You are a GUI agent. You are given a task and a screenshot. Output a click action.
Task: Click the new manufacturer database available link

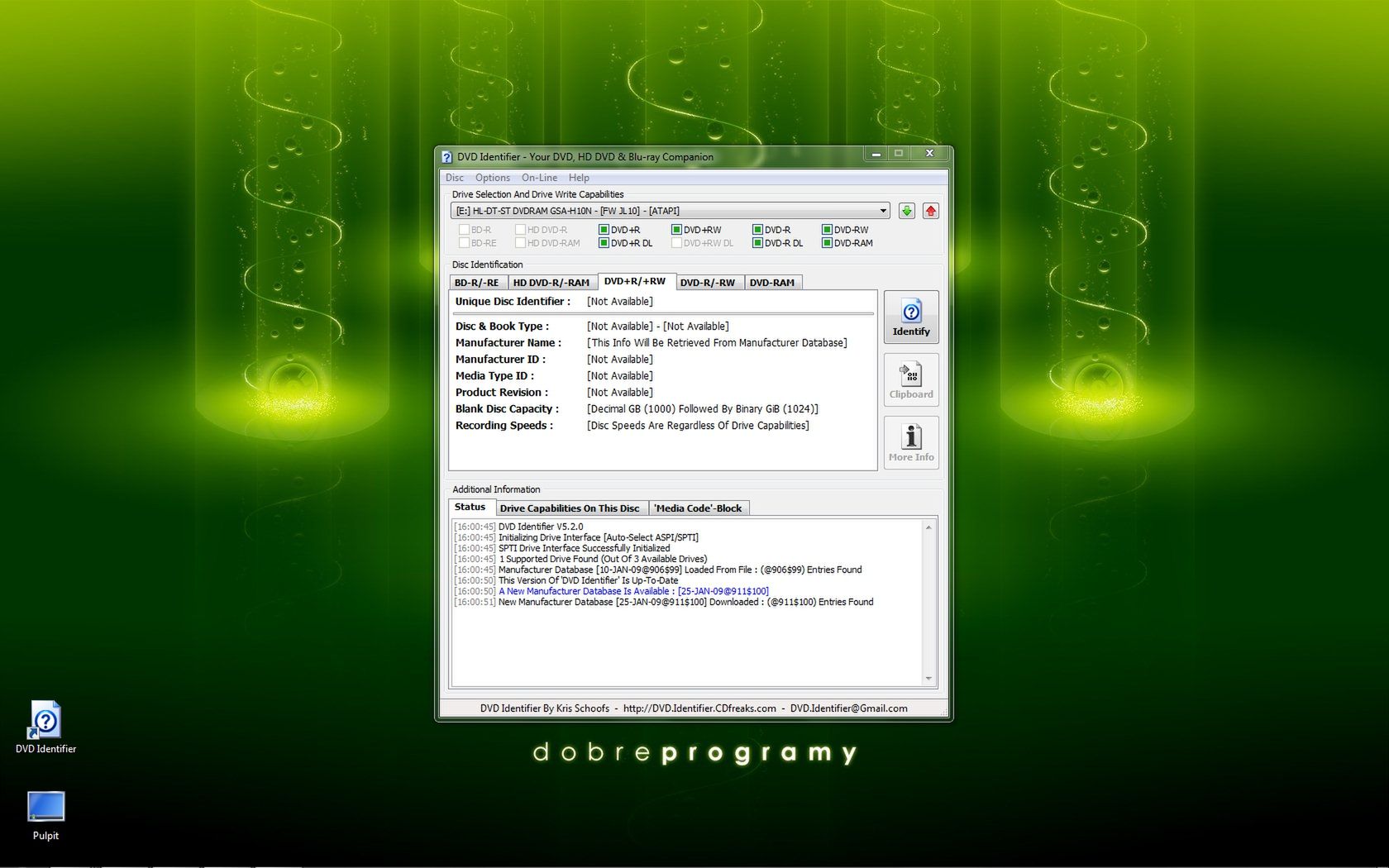[x=633, y=591]
